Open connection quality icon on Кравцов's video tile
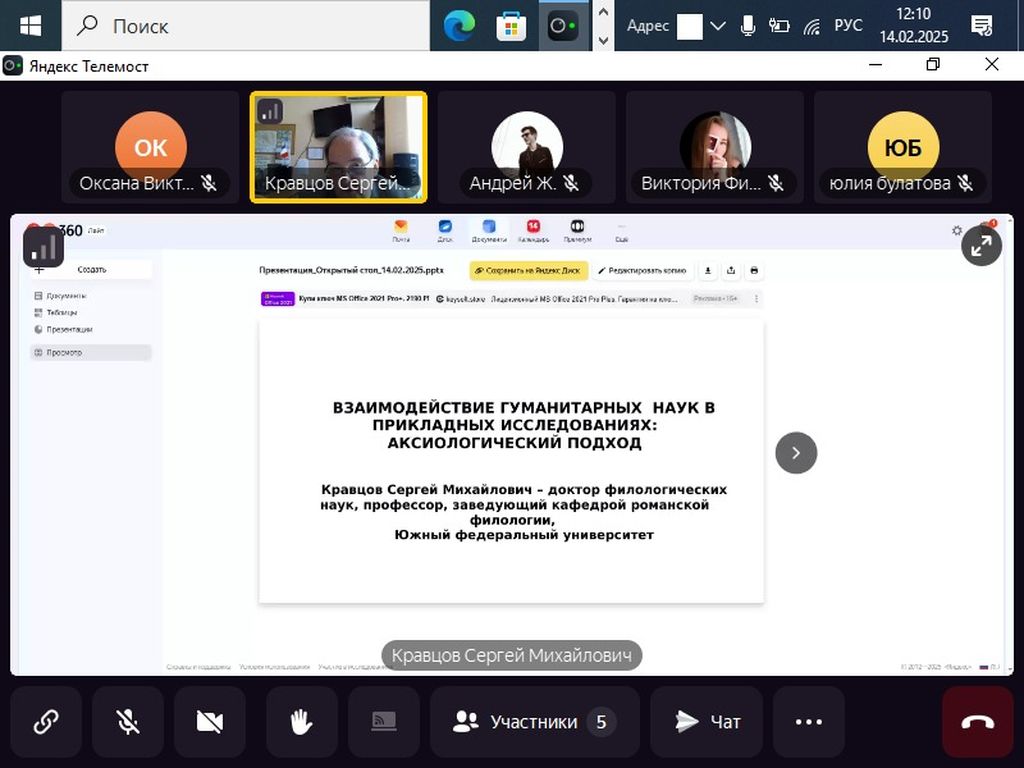The height and width of the screenshot is (768, 1024). [x=270, y=112]
